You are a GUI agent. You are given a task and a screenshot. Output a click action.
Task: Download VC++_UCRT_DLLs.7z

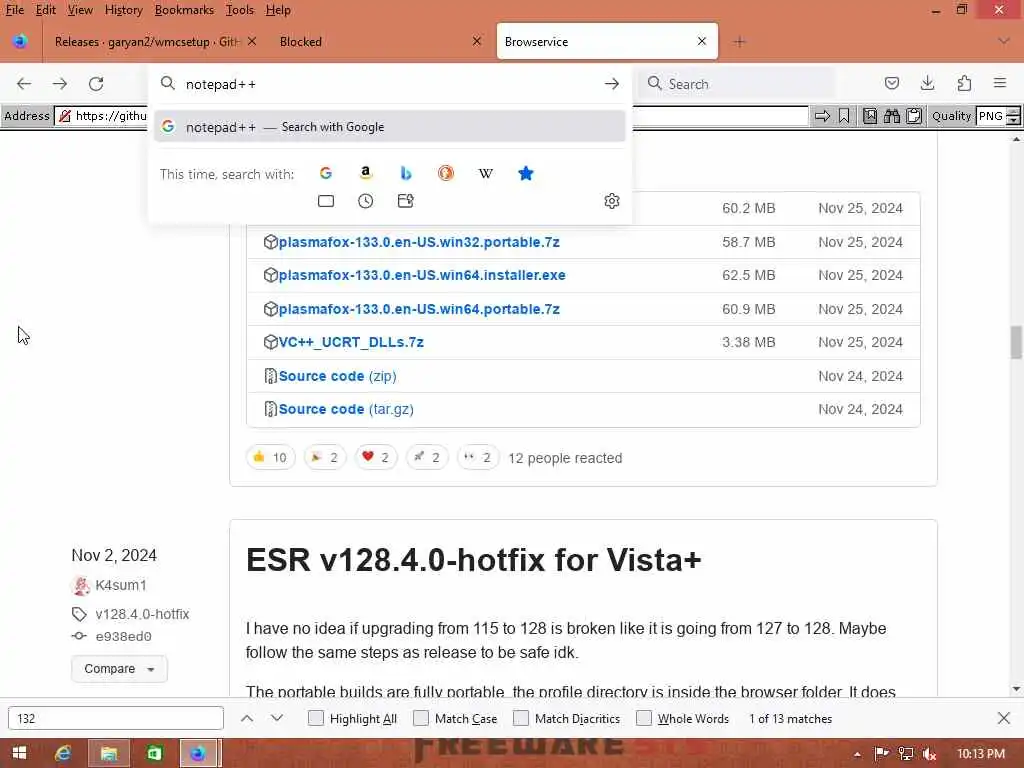tap(351, 342)
